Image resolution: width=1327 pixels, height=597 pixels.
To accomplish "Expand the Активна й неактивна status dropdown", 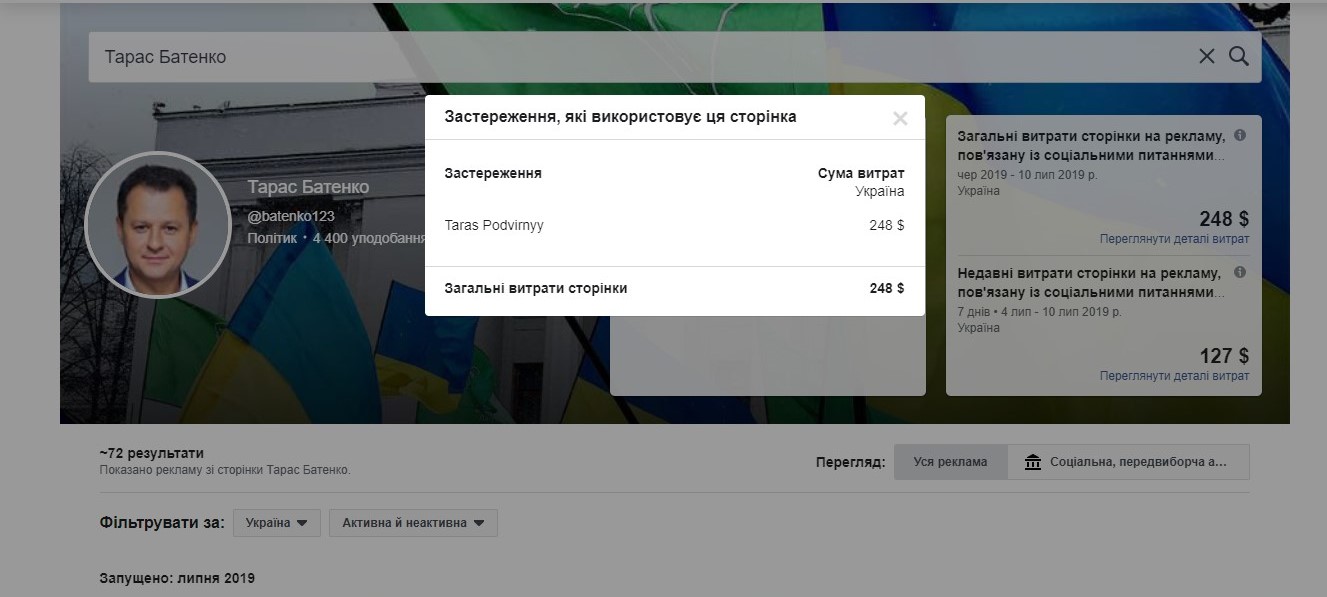I will pos(413,523).
